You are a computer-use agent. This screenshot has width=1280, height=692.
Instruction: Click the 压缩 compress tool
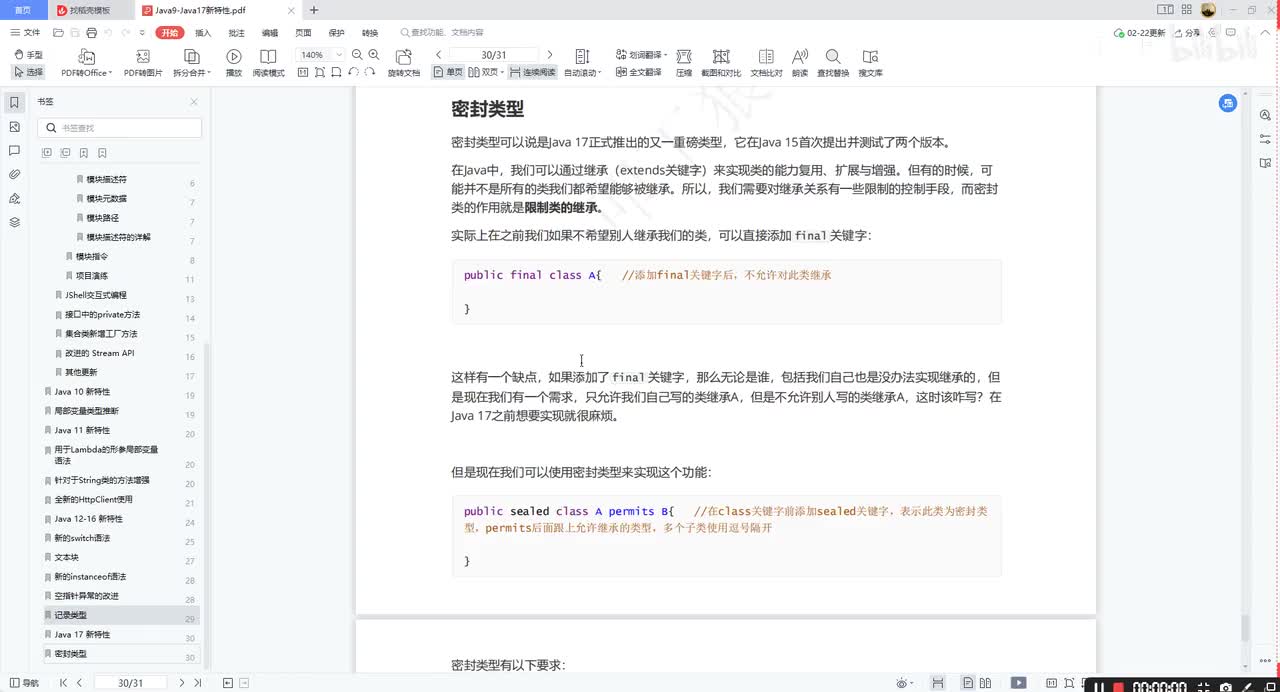tap(684, 62)
